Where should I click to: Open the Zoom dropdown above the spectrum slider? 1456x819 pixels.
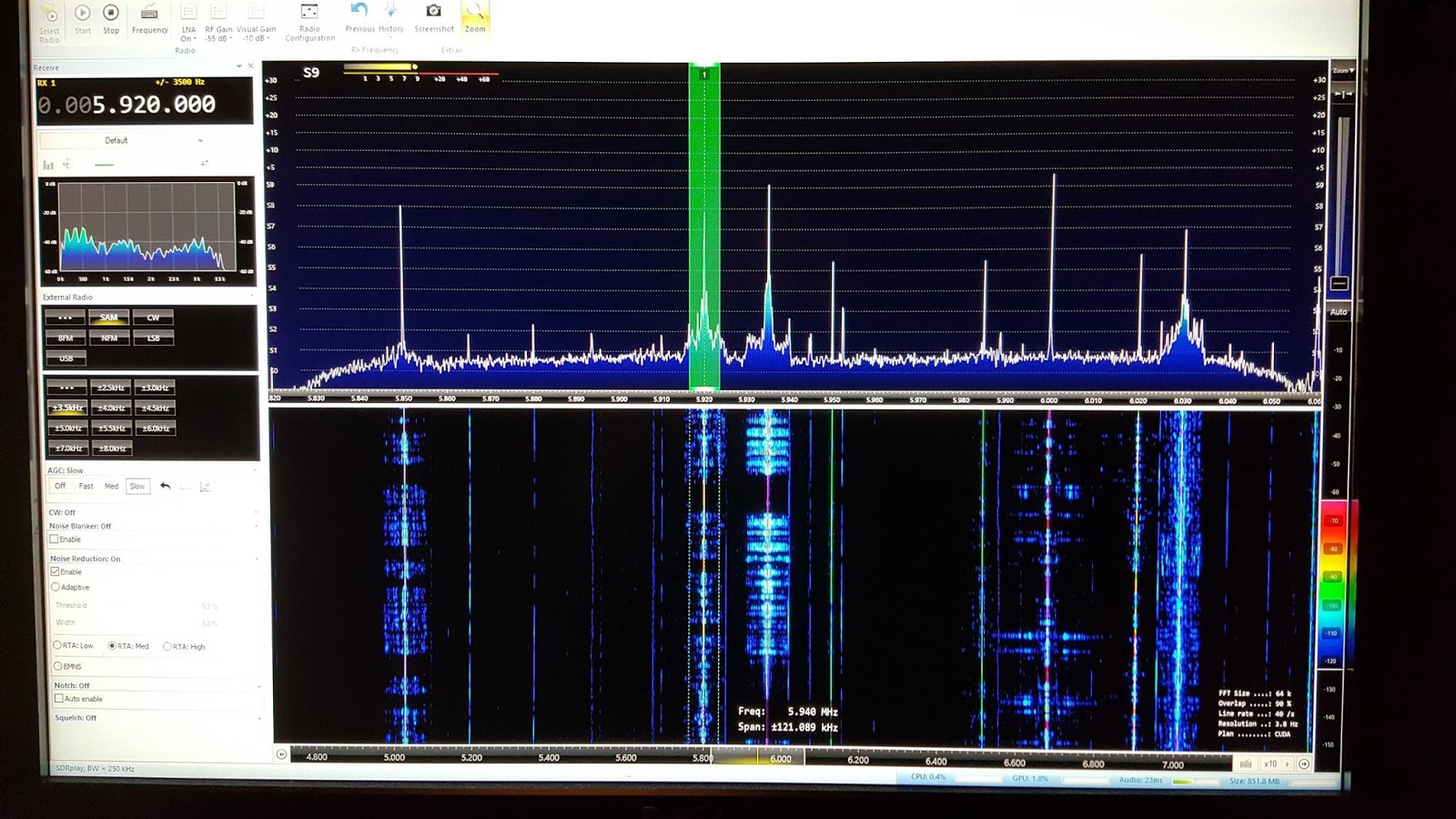[1343, 71]
